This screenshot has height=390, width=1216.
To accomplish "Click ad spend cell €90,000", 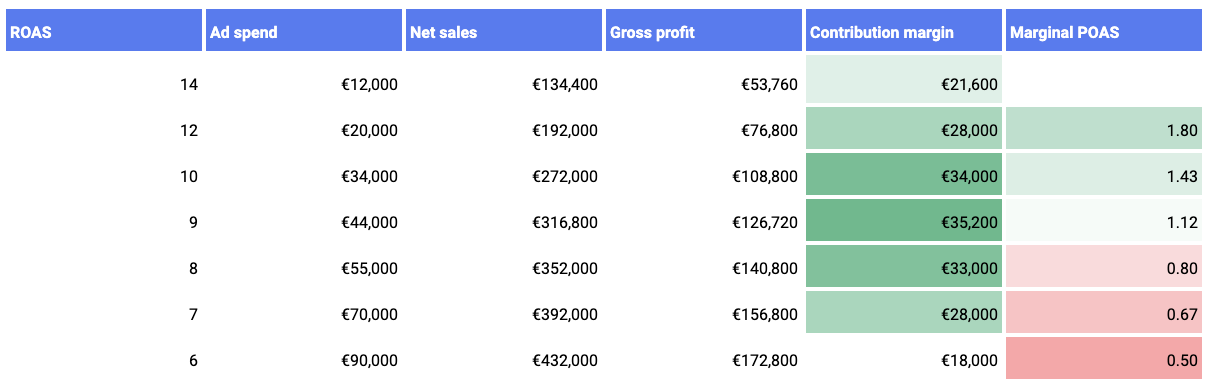I will [304, 360].
